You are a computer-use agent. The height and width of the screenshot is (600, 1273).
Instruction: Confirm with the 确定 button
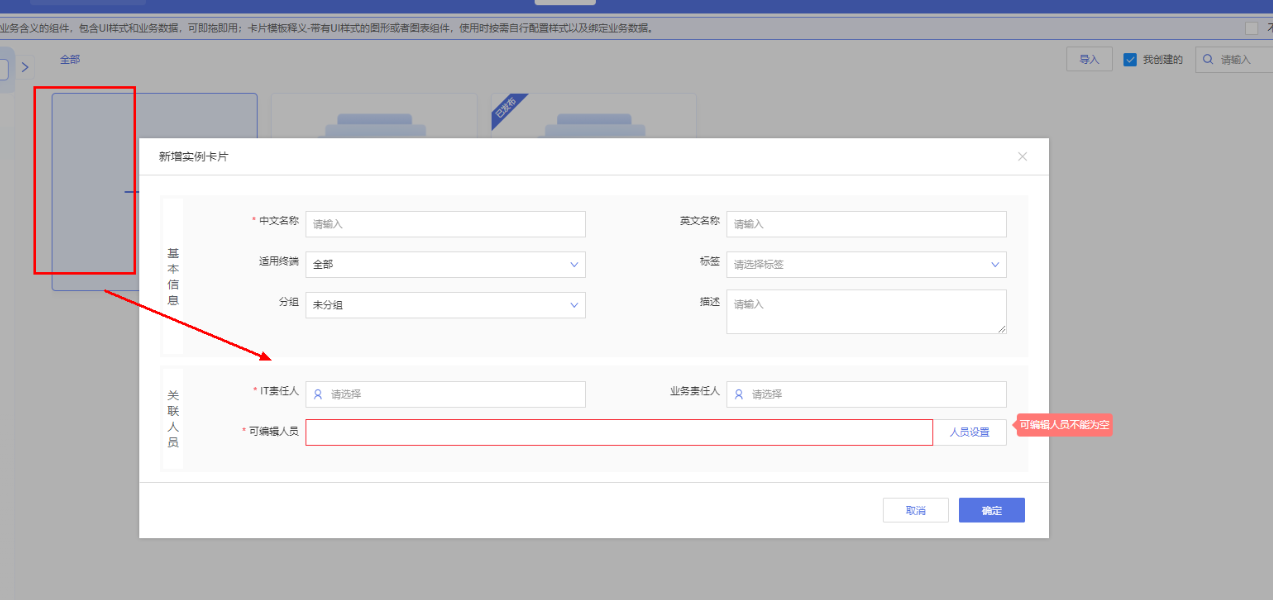[991, 510]
